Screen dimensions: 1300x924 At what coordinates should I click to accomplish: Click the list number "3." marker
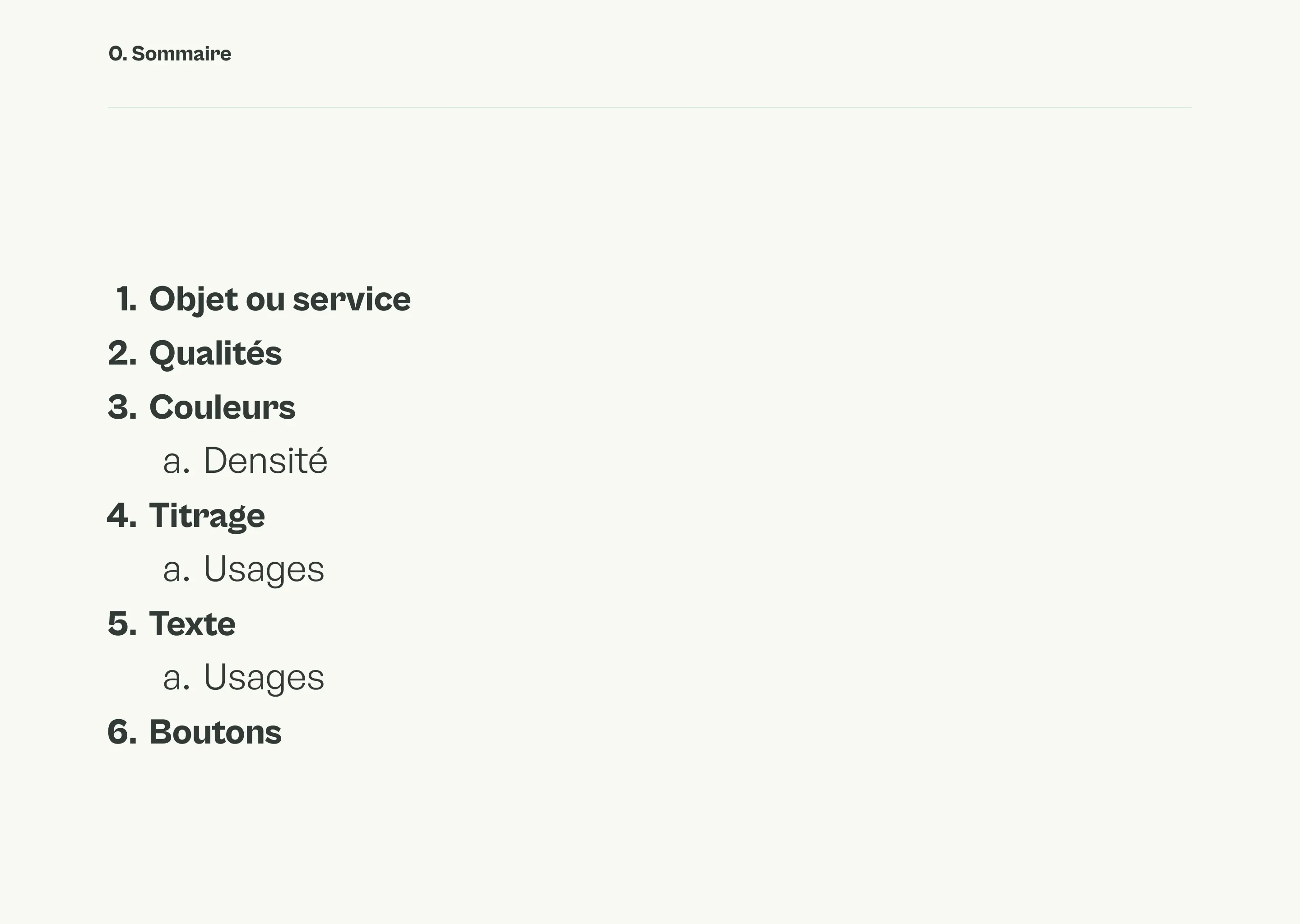pyautogui.click(x=122, y=407)
